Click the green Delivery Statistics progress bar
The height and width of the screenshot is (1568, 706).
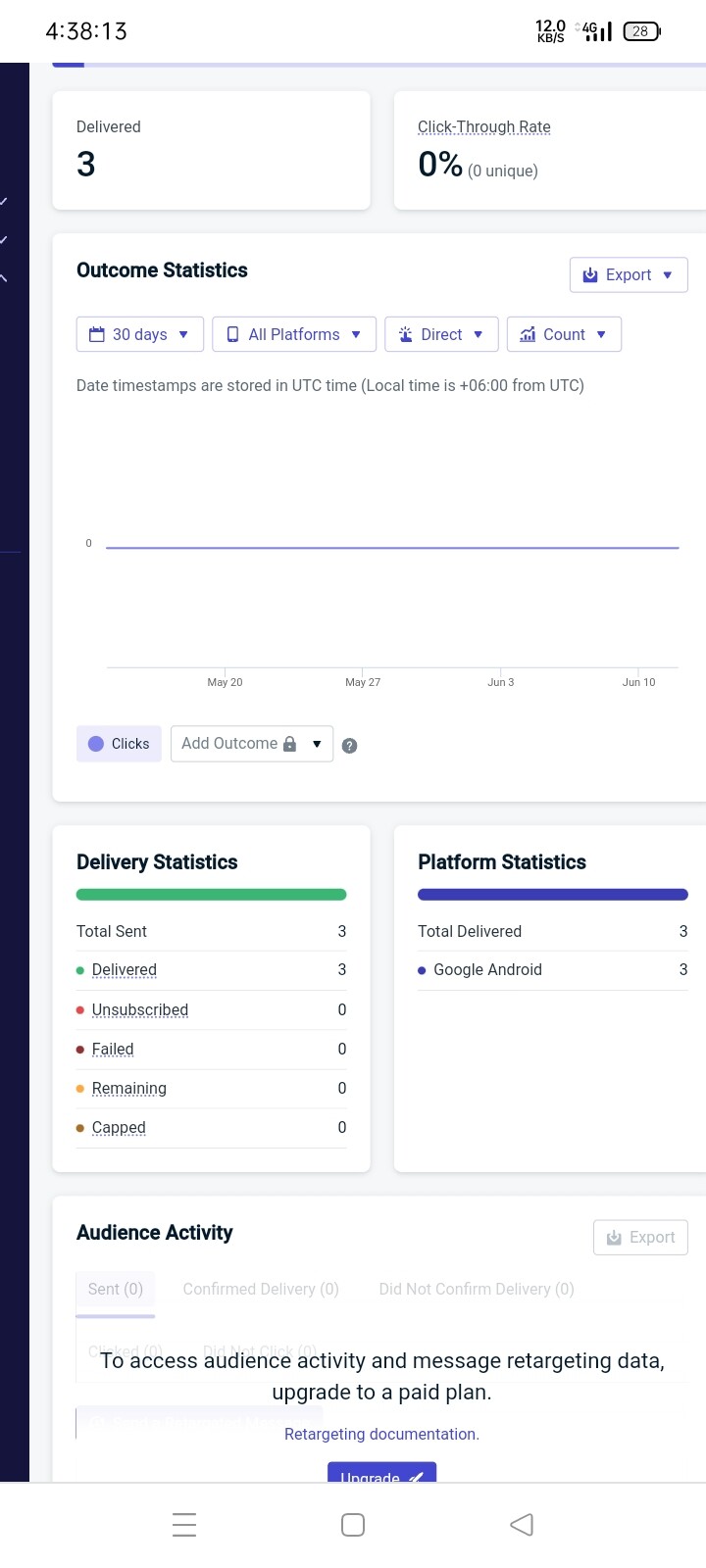[211, 895]
